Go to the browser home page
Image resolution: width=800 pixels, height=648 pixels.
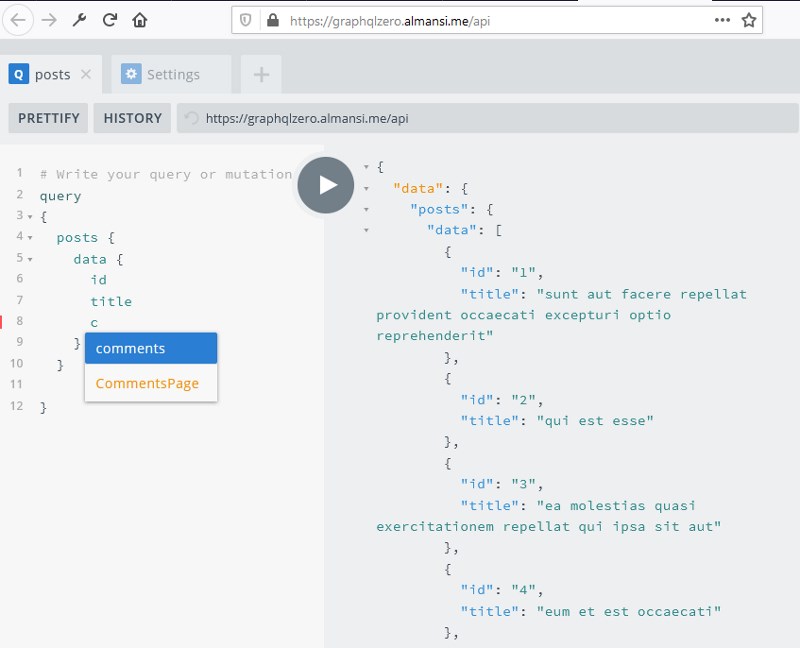(140, 20)
